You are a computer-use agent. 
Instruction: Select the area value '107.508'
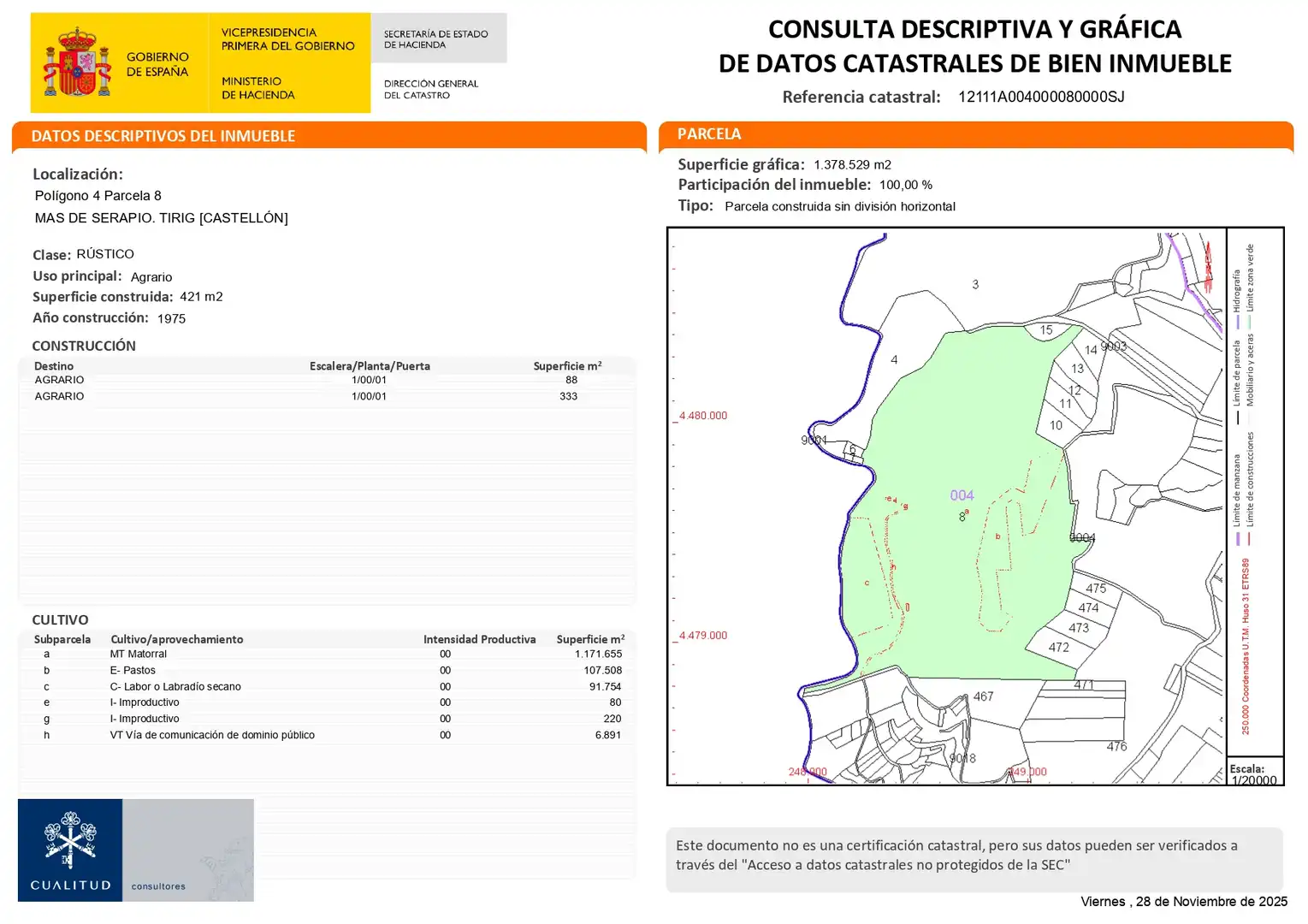pos(603,671)
